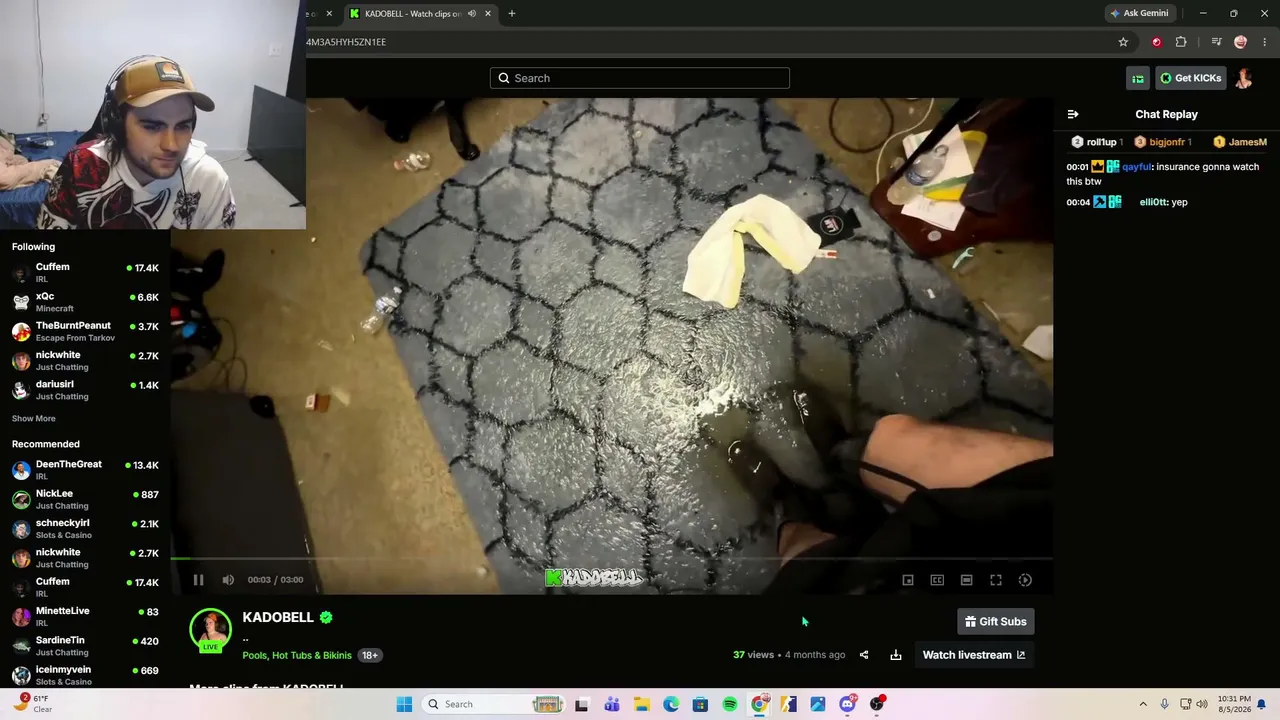Open File Explorer from taskbar
The image size is (1280, 720).
pyautogui.click(x=641, y=704)
